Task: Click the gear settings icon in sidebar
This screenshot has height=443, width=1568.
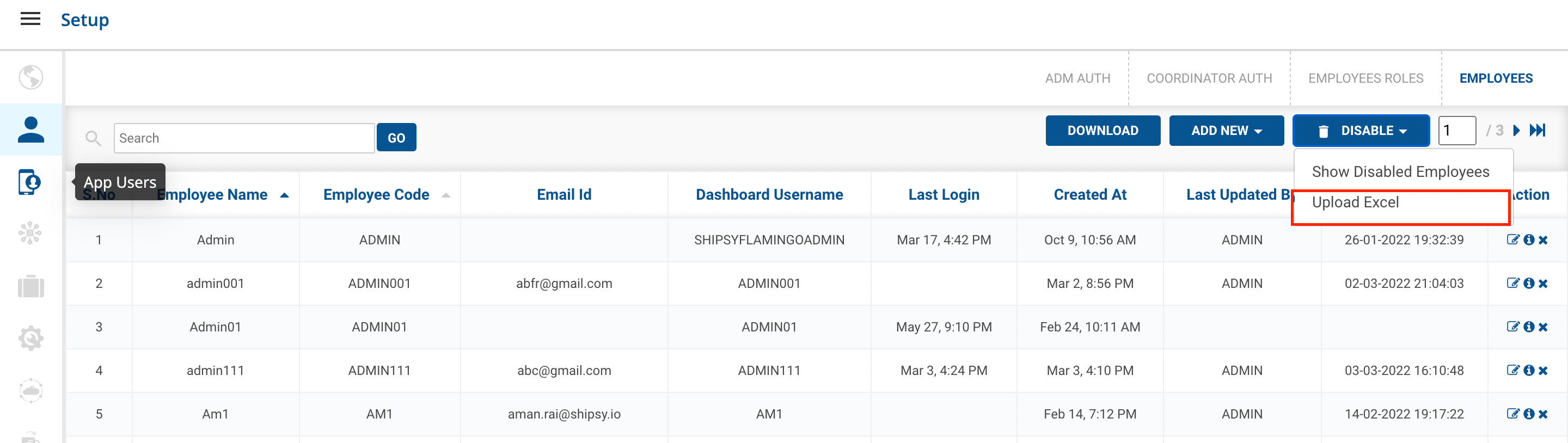Action: 30,339
